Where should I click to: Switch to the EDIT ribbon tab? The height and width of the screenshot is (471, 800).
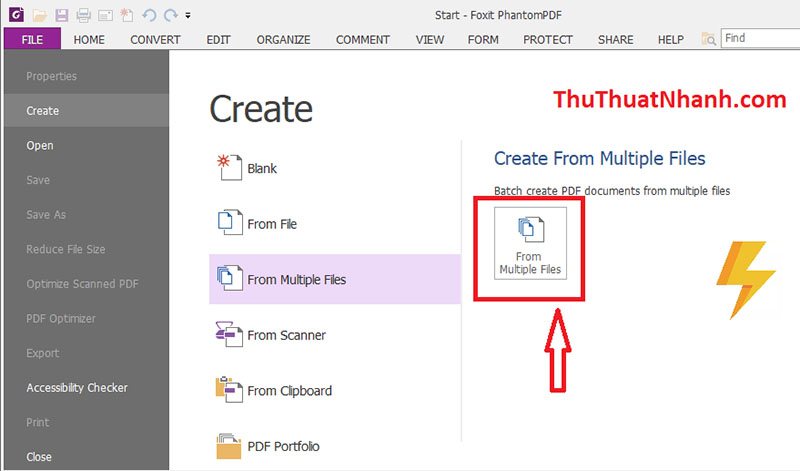[218, 39]
